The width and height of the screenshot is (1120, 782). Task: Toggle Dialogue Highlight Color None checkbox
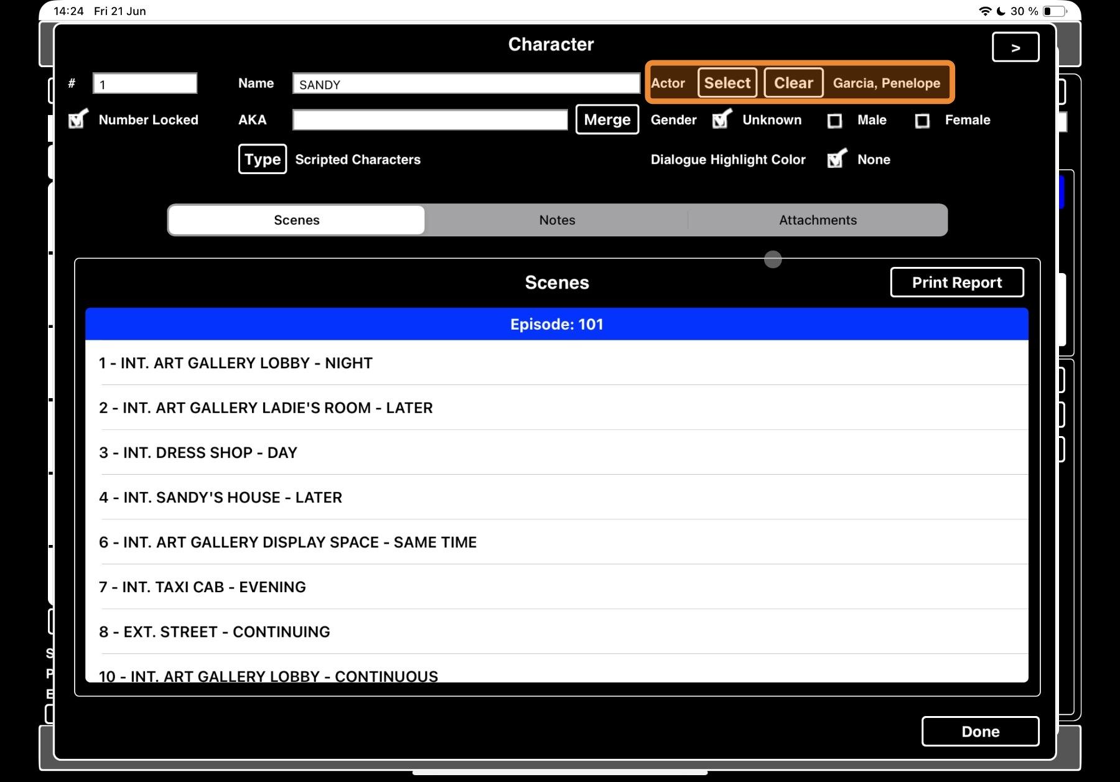pos(836,159)
